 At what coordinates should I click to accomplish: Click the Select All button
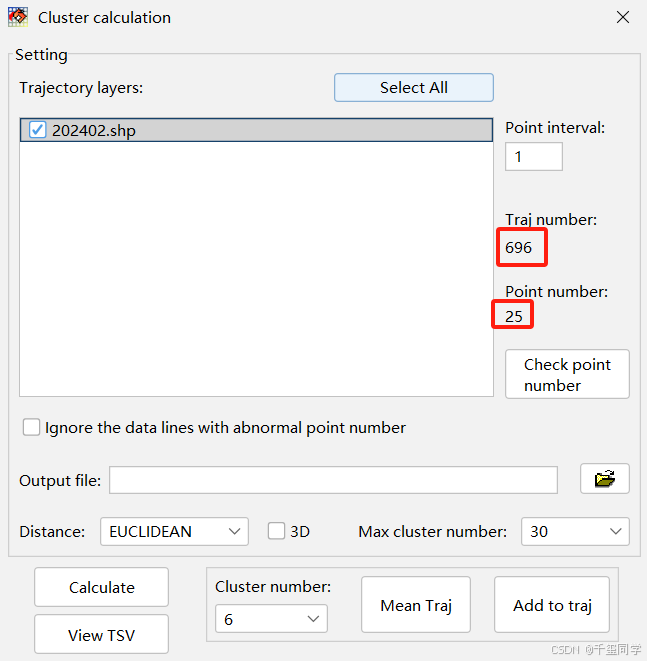click(x=413, y=88)
